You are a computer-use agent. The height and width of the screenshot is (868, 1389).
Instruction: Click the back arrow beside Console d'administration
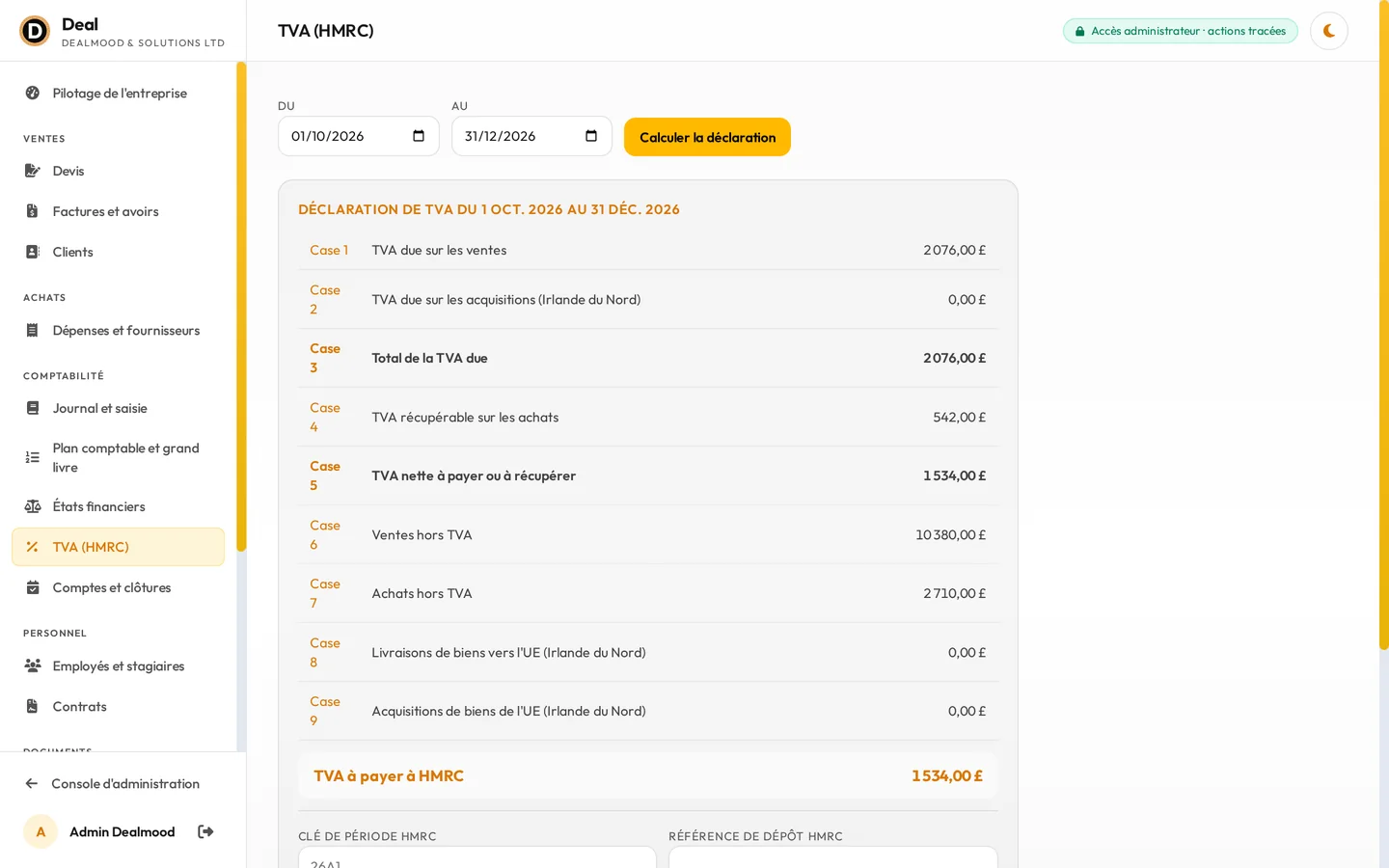[32, 783]
